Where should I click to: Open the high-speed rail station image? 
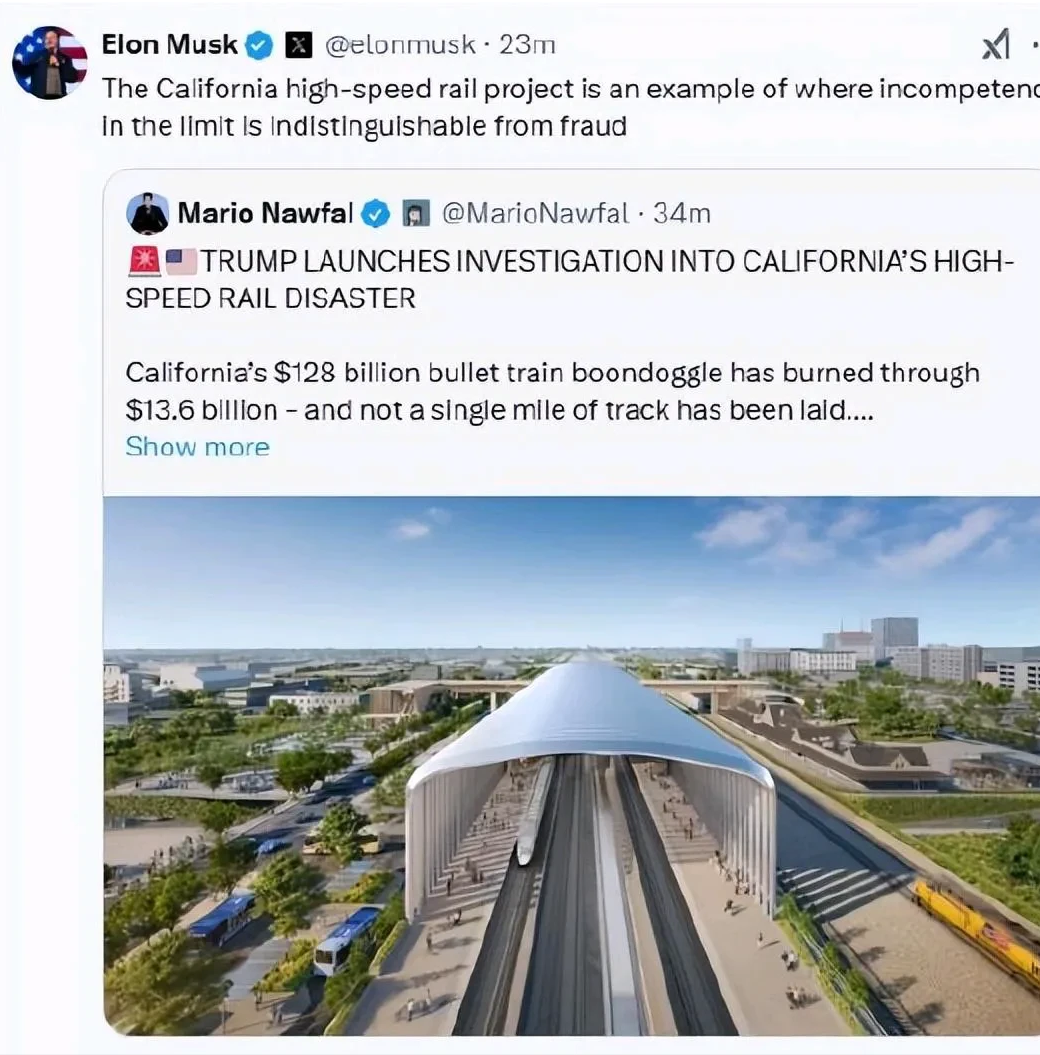[572, 765]
